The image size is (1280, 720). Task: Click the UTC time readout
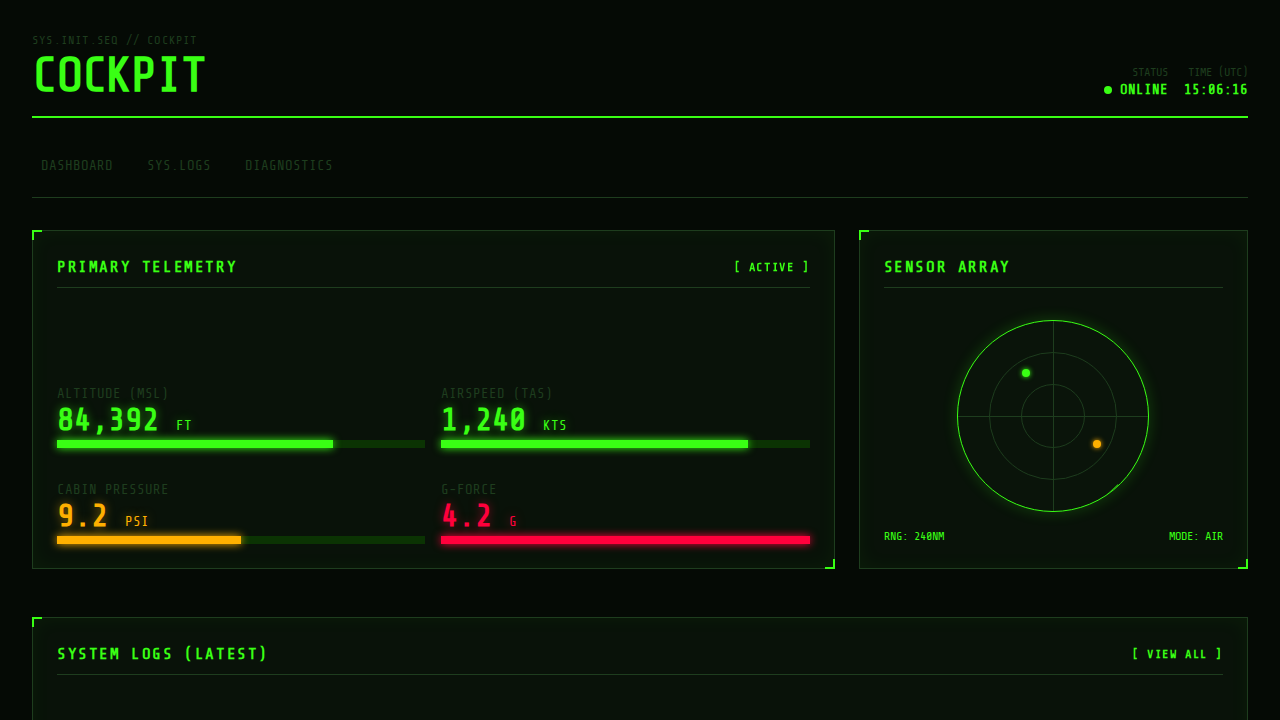pyautogui.click(x=1215, y=90)
